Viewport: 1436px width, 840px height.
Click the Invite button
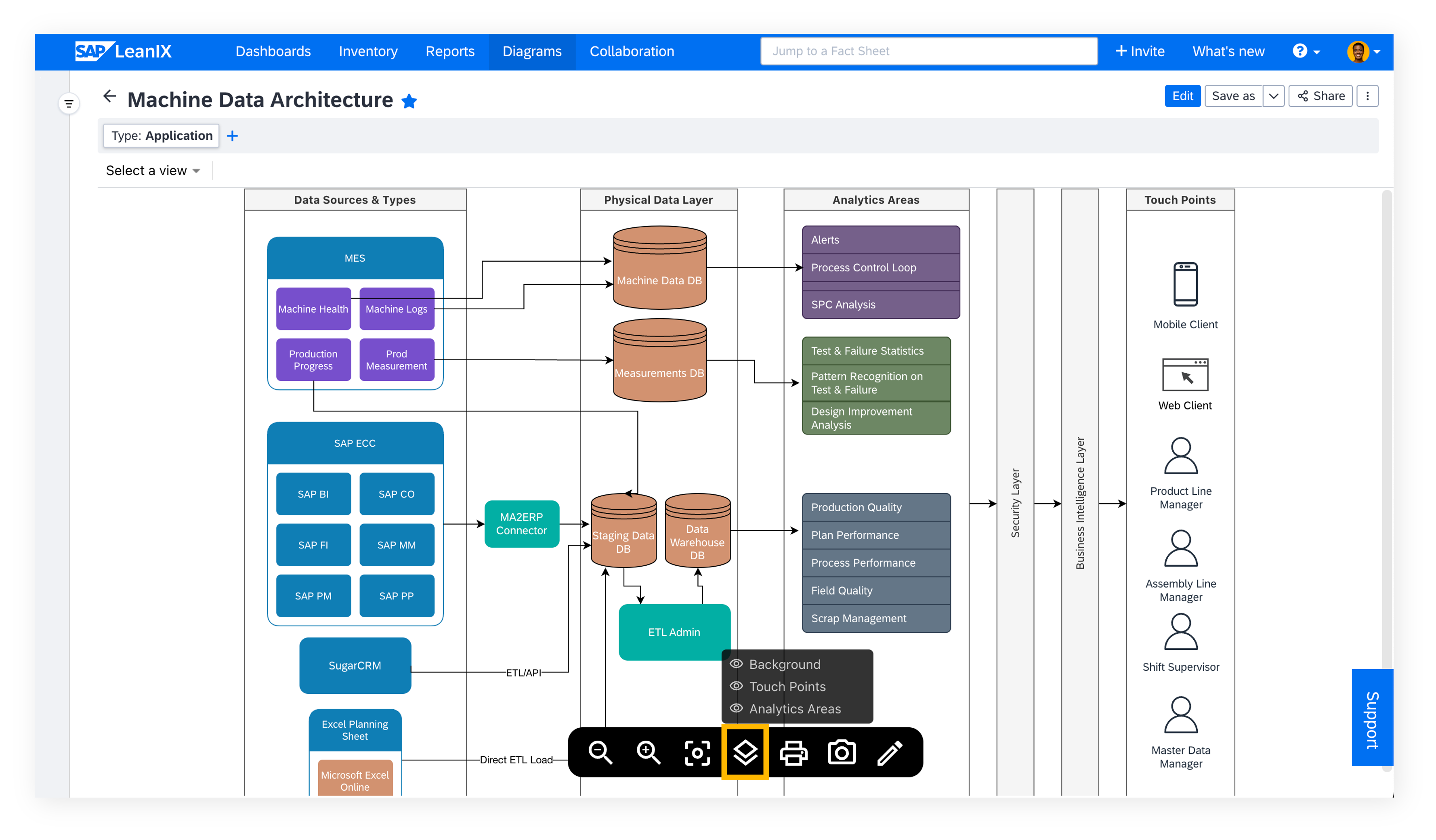[x=1140, y=51]
